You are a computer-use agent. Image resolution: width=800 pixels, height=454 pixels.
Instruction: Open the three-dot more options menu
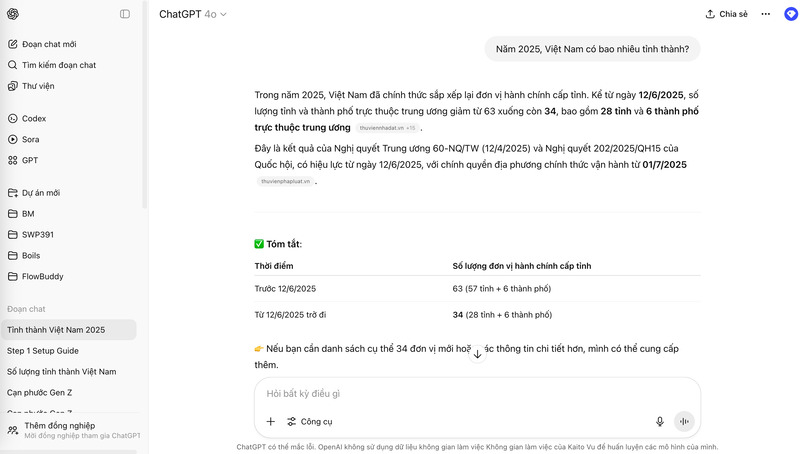pyautogui.click(x=766, y=14)
